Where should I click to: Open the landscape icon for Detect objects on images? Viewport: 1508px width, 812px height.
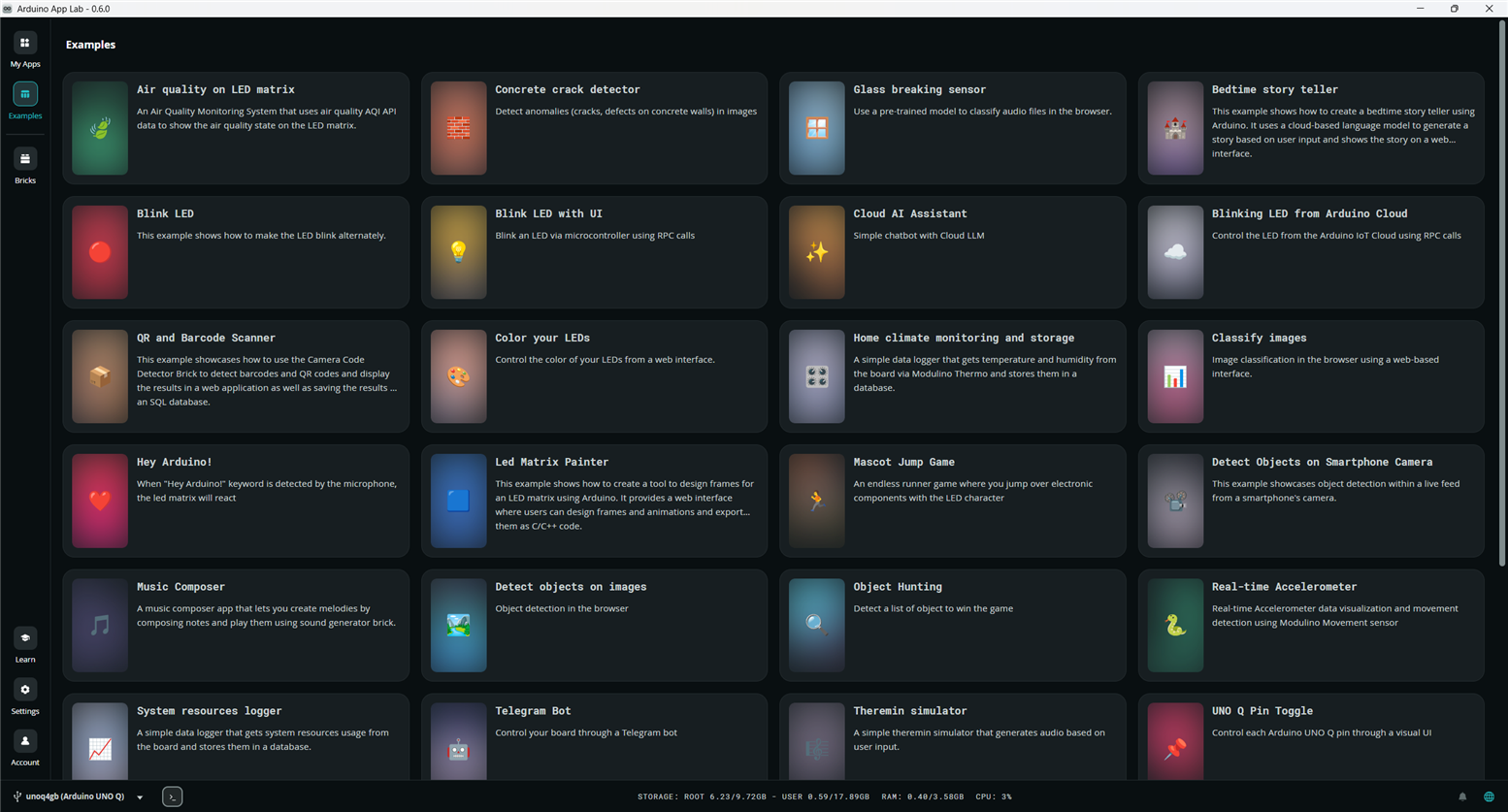[x=458, y=626]
